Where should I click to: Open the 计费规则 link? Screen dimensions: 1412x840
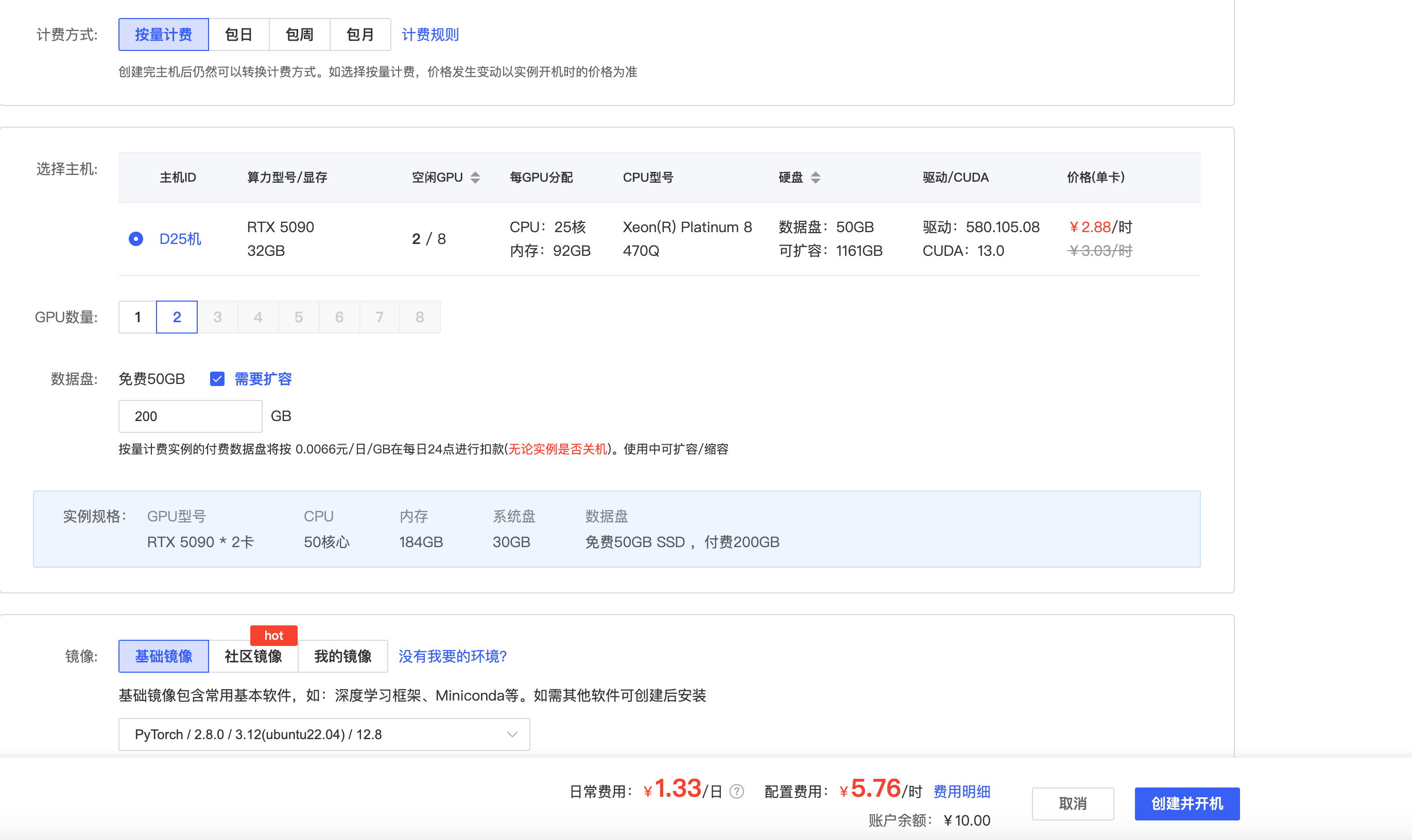point(431,34)
